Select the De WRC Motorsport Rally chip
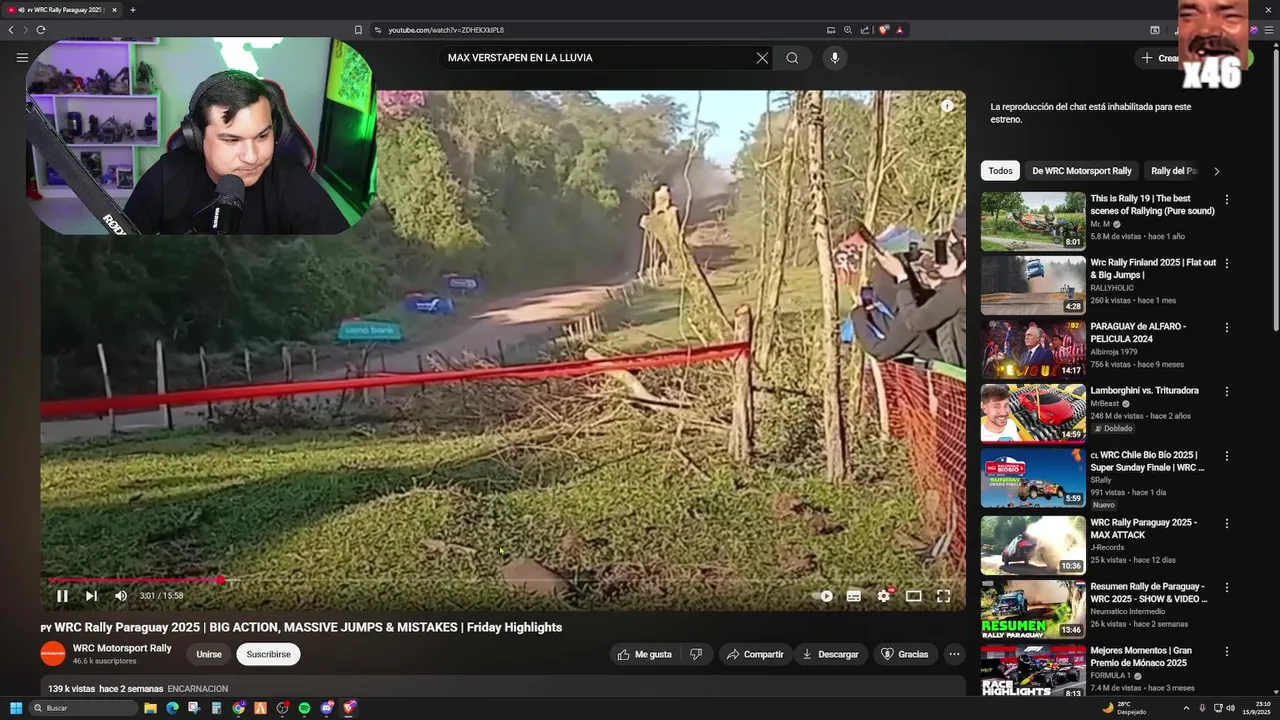The width and height of the screenshot is (1280, 720). click(x=1082, y=171)
